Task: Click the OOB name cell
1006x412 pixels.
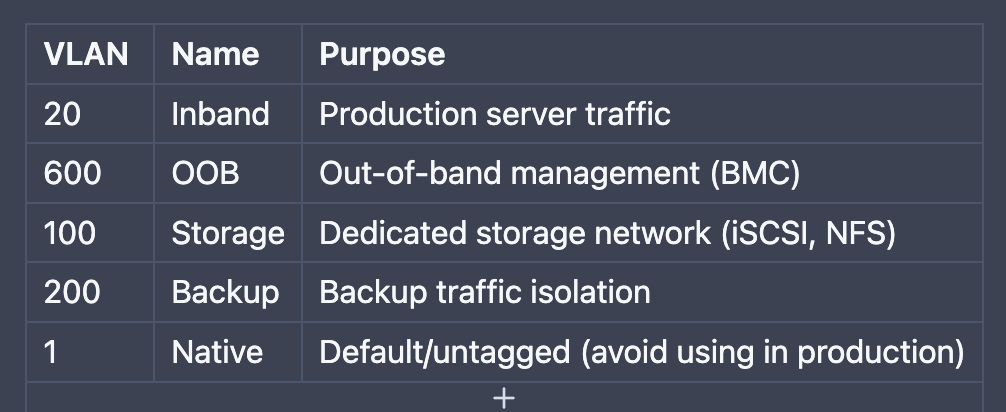Action: (x=228, y=173)
